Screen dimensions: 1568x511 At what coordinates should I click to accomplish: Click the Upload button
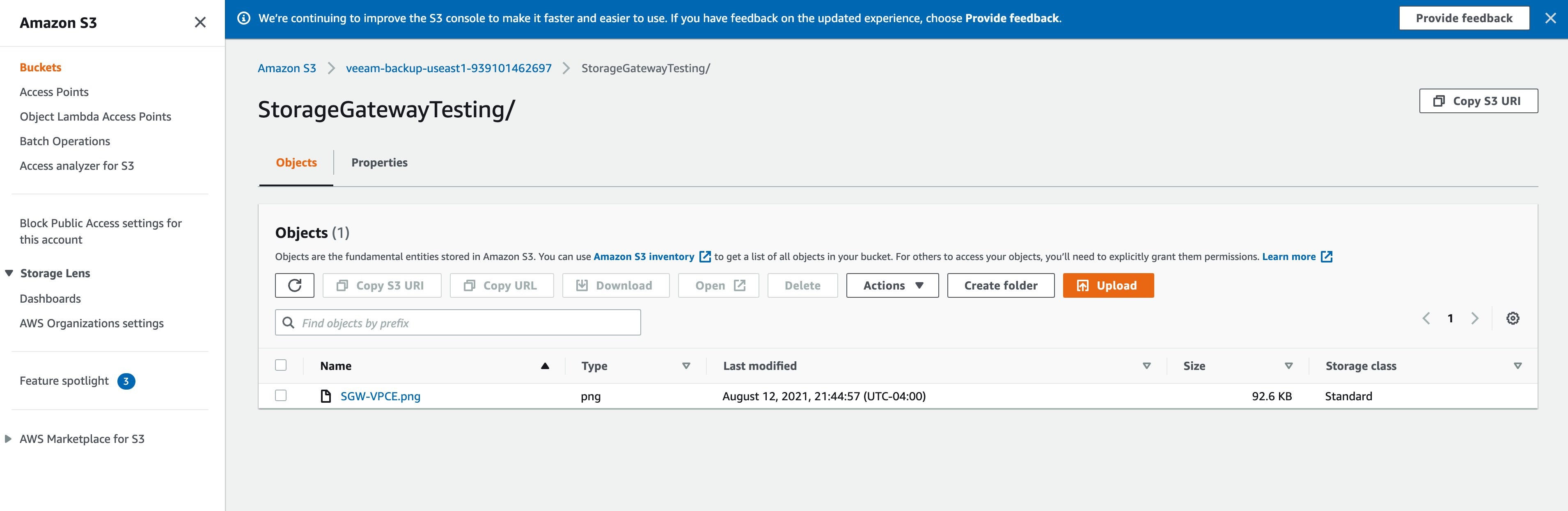click(1108, 285)
